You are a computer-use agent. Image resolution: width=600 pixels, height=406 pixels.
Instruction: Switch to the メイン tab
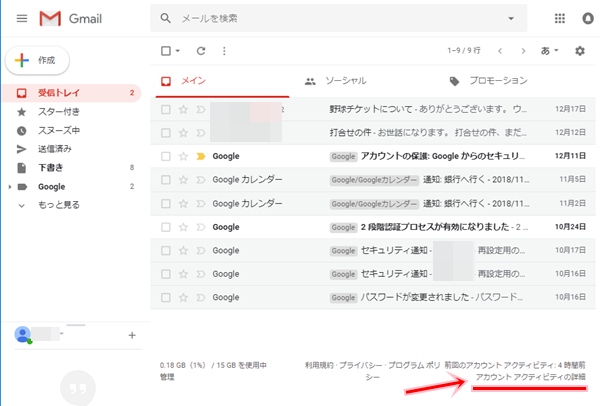click(x=222, y=81)
